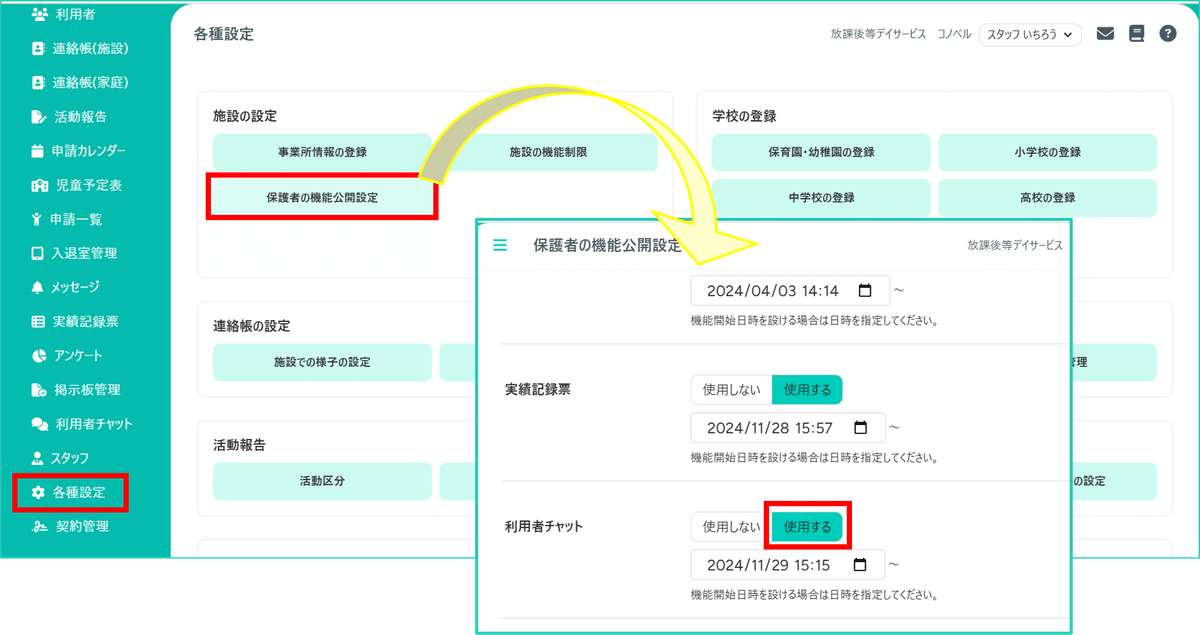Click the 利用者 people icon in sidebar
Viewport: 1200px width, 635px height.
39,14
